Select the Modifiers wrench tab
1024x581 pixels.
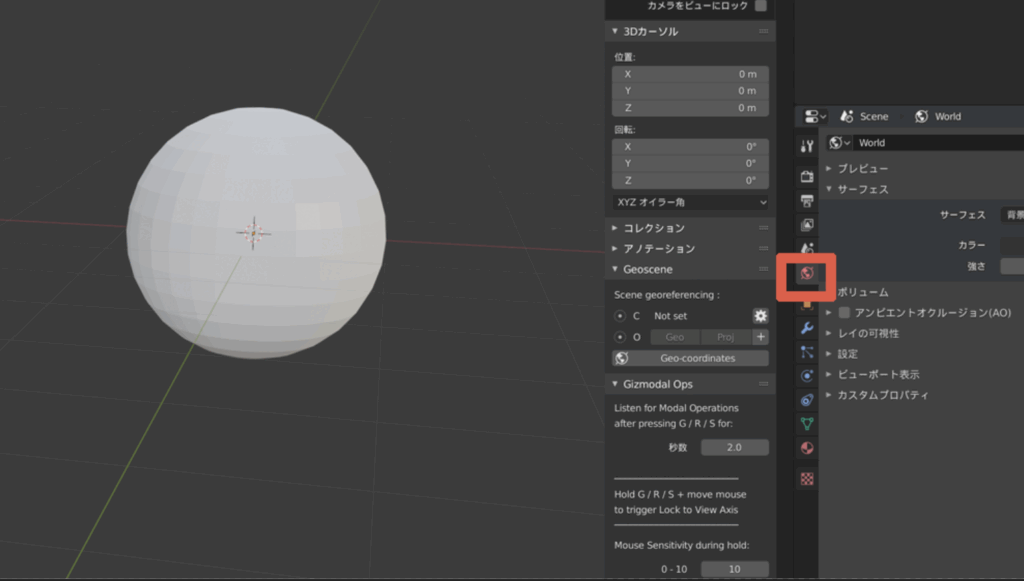[807, 328]
